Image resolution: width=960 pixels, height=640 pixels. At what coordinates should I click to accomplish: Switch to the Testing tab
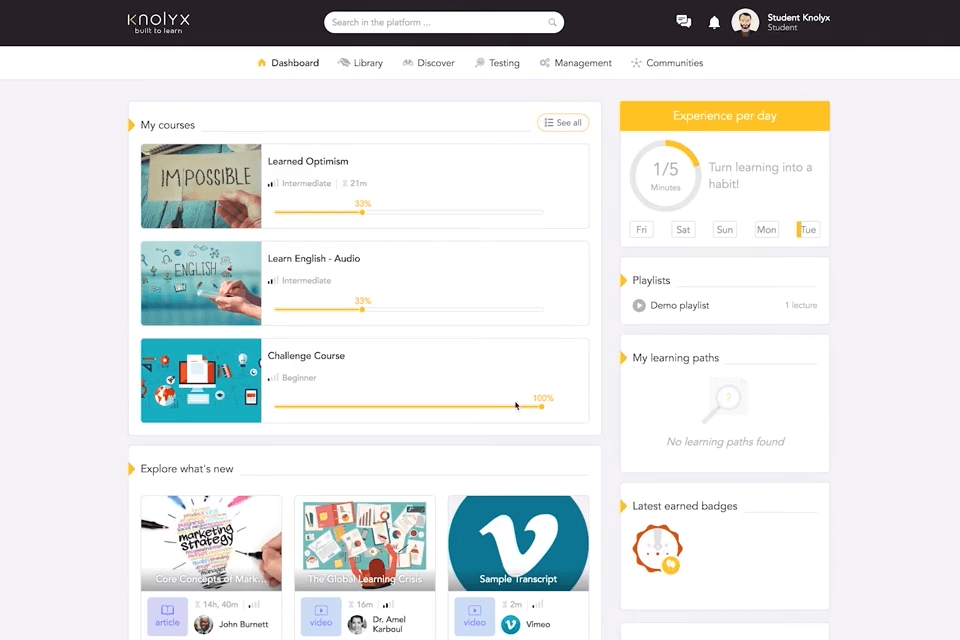click(x=497, y=62)
